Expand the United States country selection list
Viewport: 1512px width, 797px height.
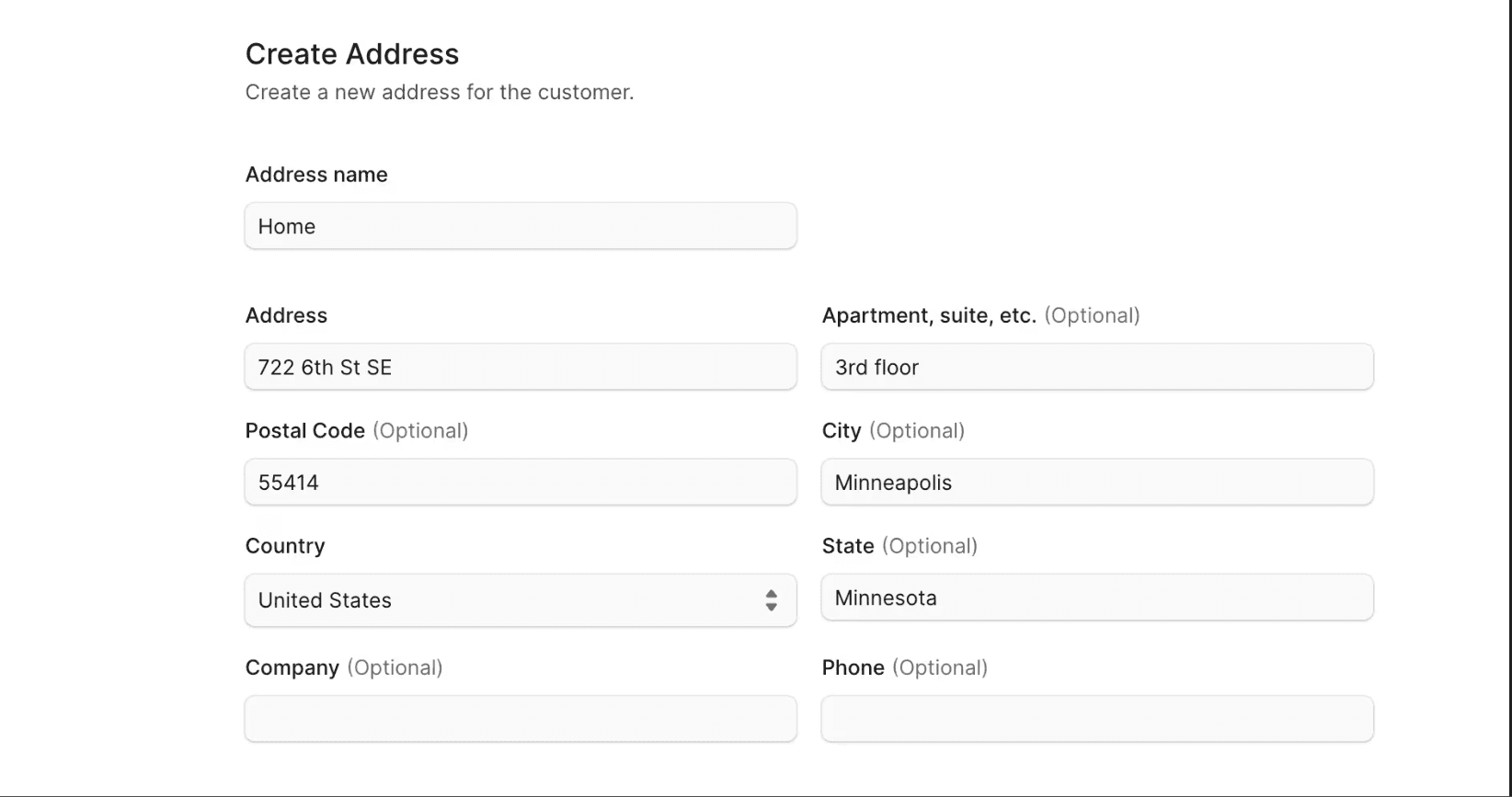point(520,600)
